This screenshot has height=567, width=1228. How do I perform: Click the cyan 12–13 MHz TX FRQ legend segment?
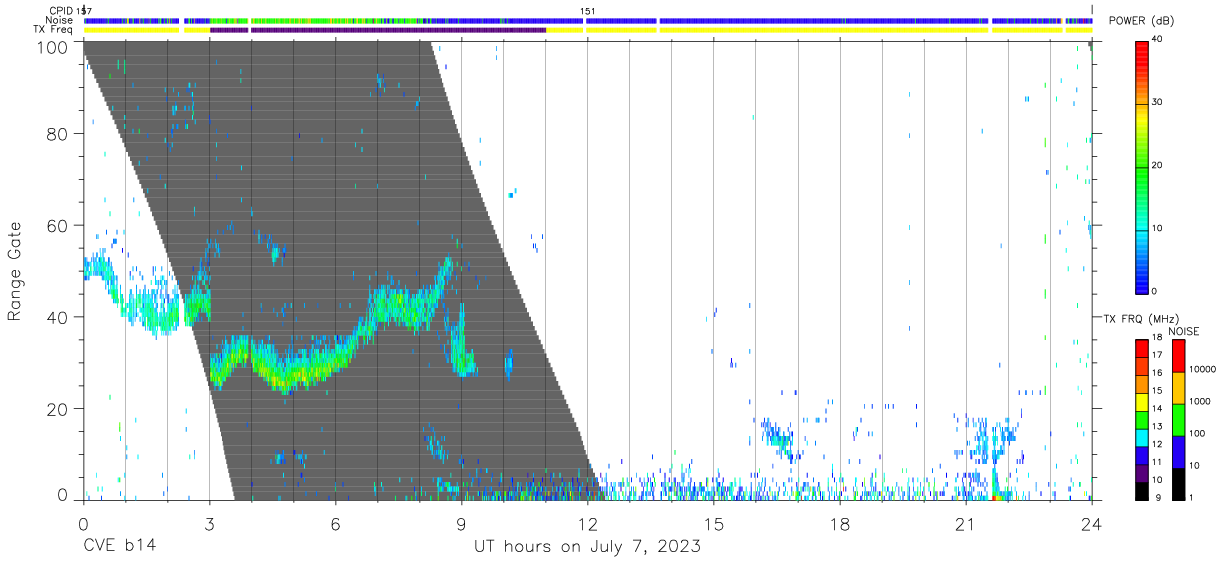pyautogui.click(x=1142, y=437)
